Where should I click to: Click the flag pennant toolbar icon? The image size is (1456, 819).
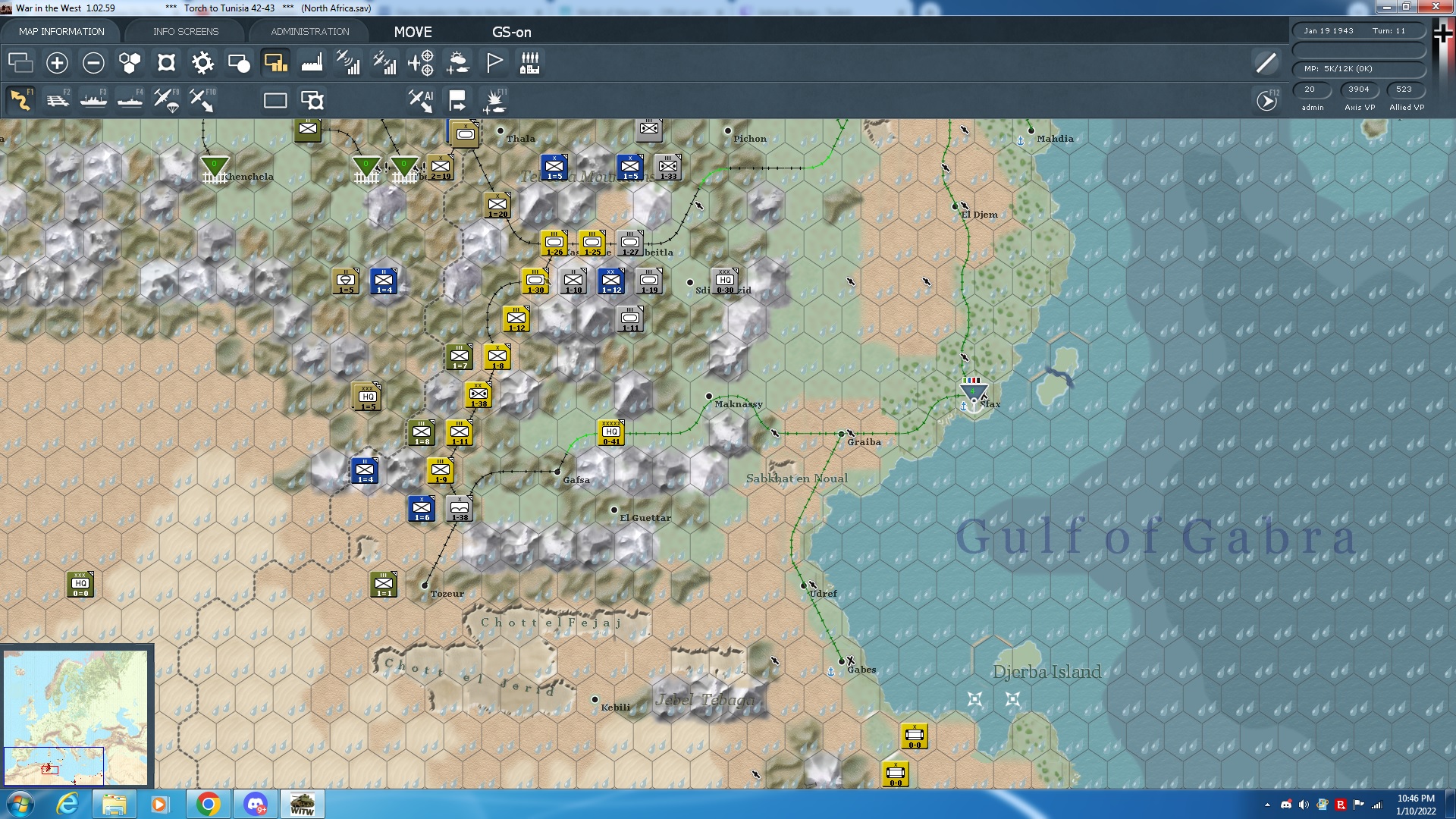point(494,62)
